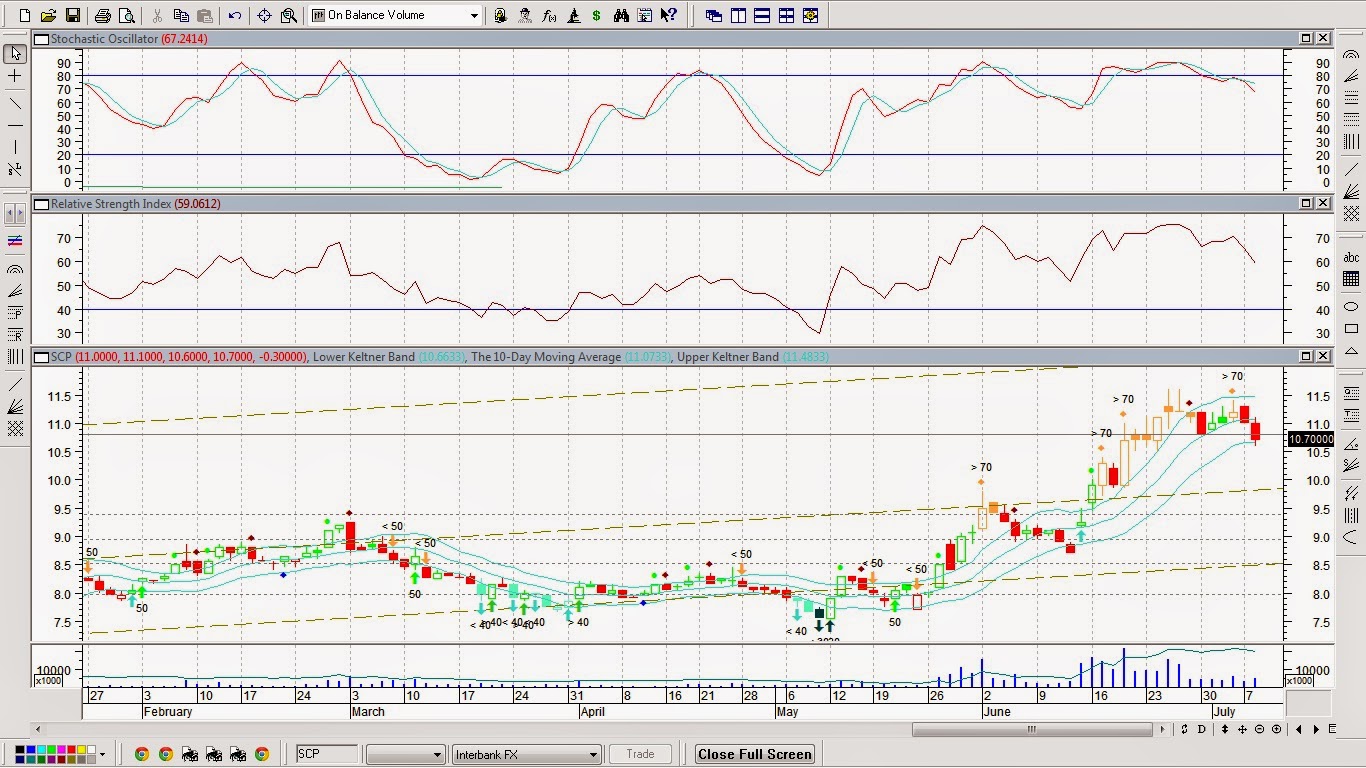Click the green dollar sign icon
The height and width of the screenshot is (768, 1366).
(596, 15)
